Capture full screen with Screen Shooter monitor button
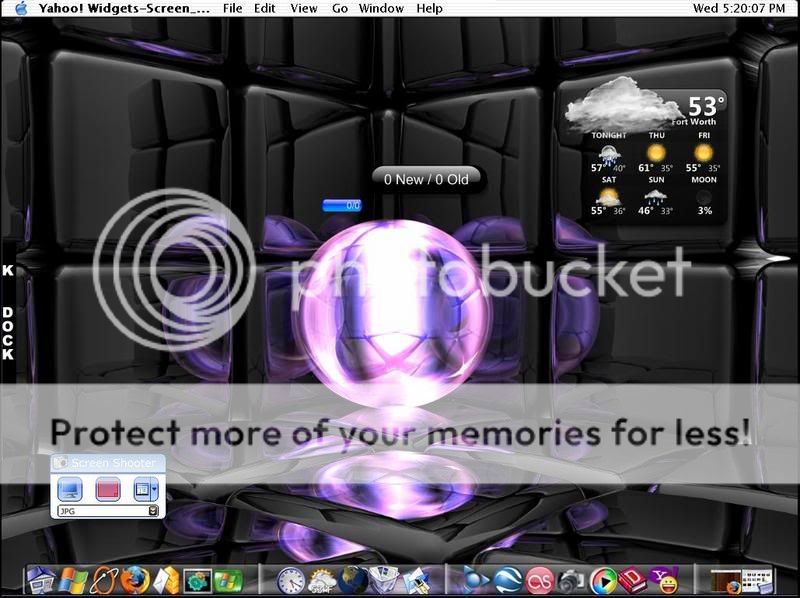This screenshot has height=598, width=800. click(70, 489)
